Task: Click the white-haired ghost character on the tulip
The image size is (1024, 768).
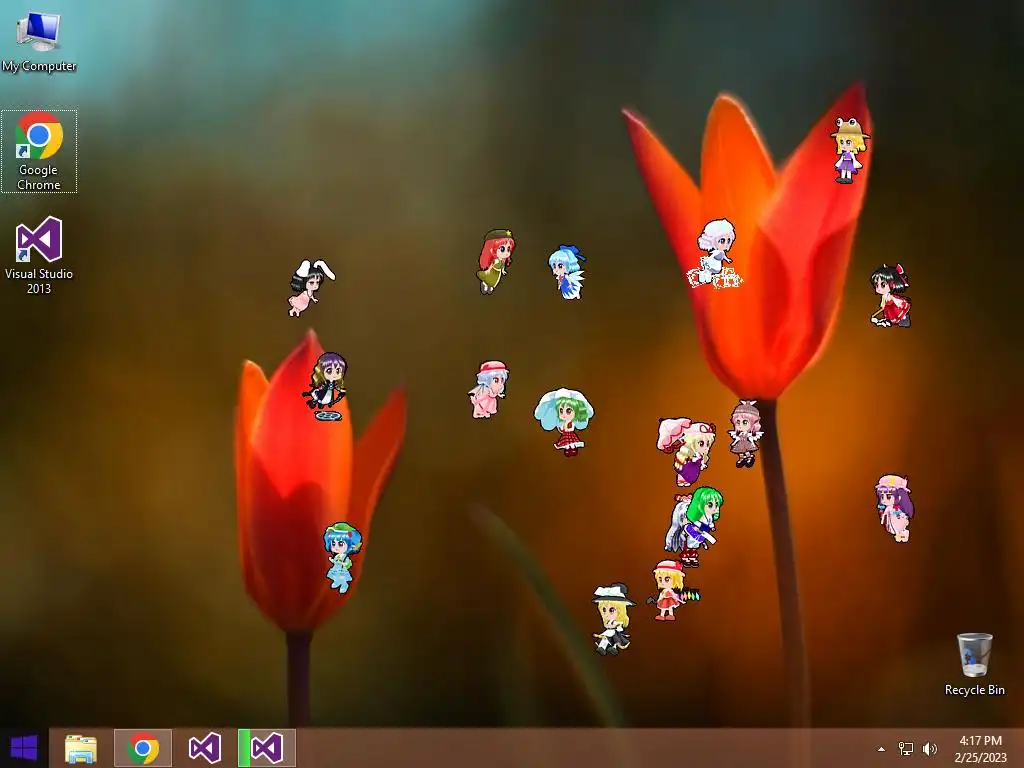Action: [x=715, y=253]
